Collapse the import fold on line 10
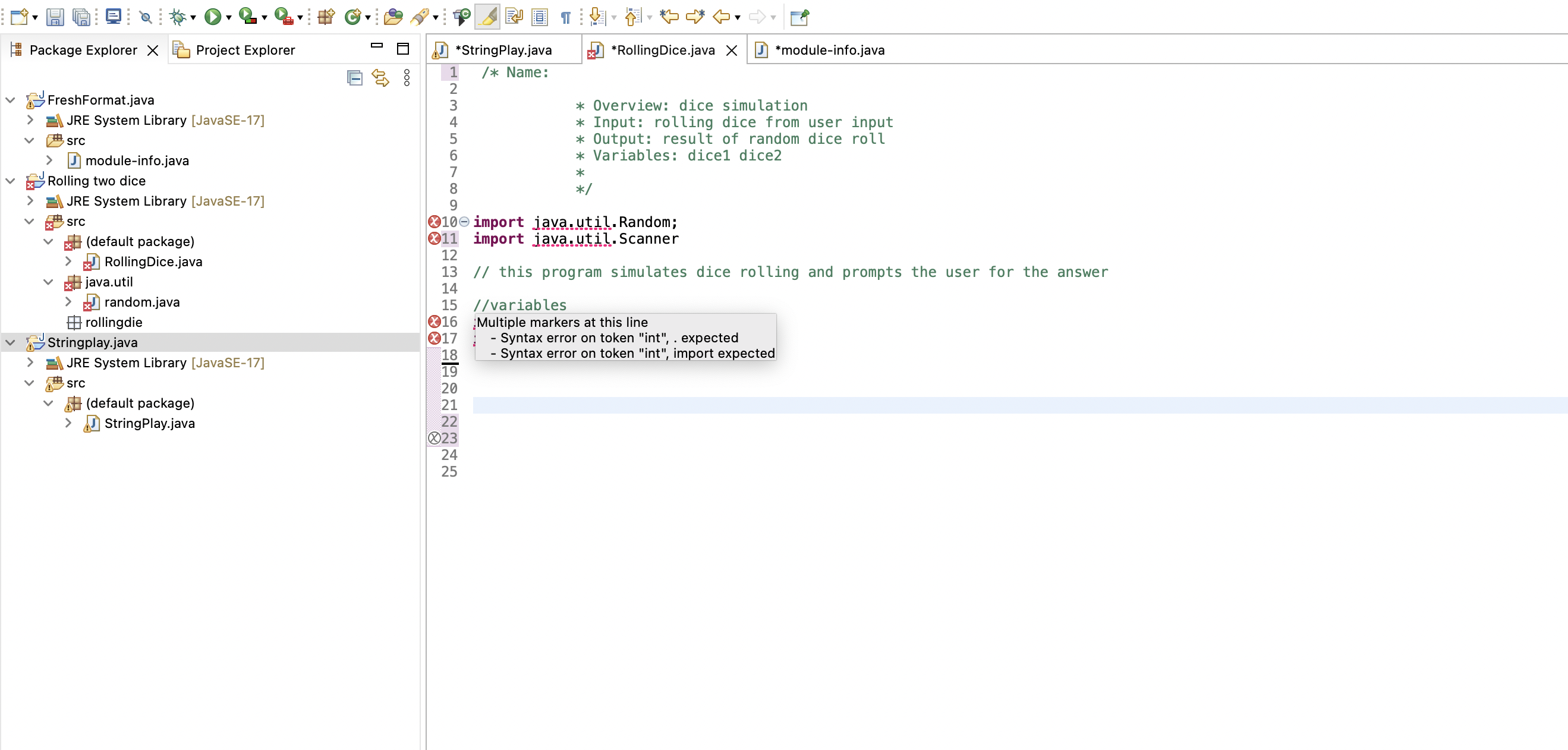This screenshot has width=1568, height=750. (x=464, y=222)
